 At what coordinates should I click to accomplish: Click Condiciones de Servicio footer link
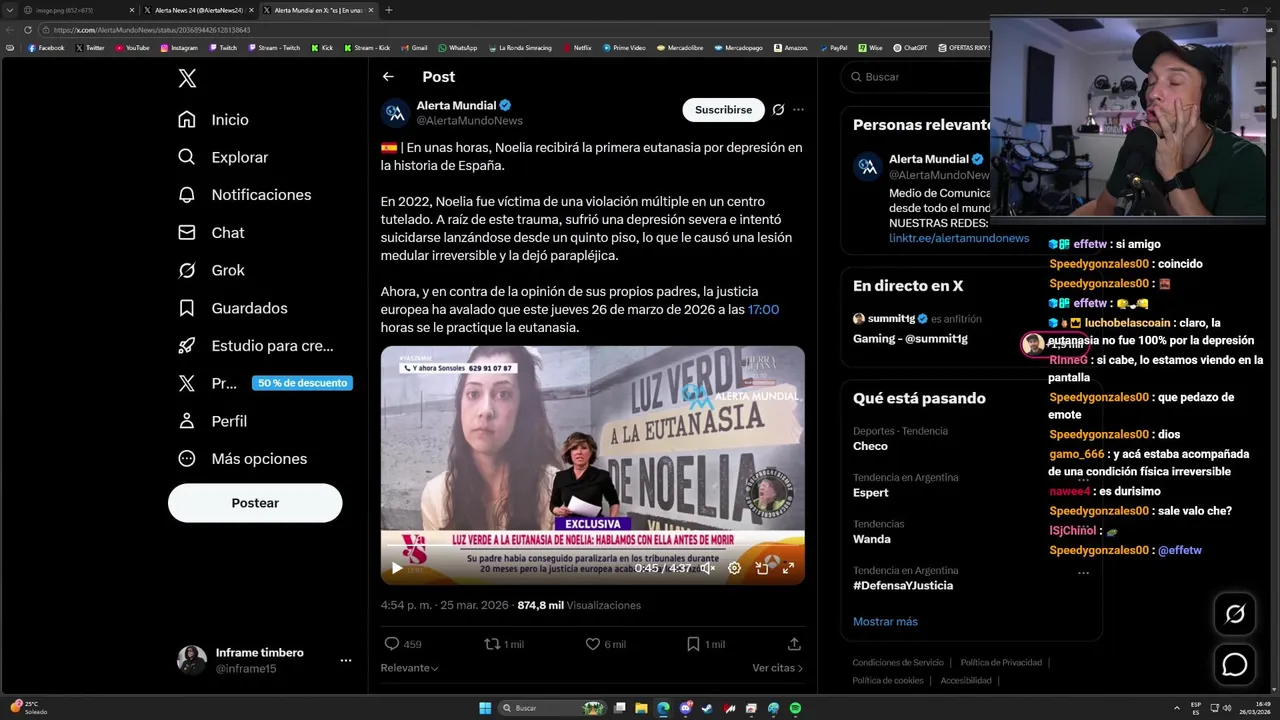click(897, 663)
